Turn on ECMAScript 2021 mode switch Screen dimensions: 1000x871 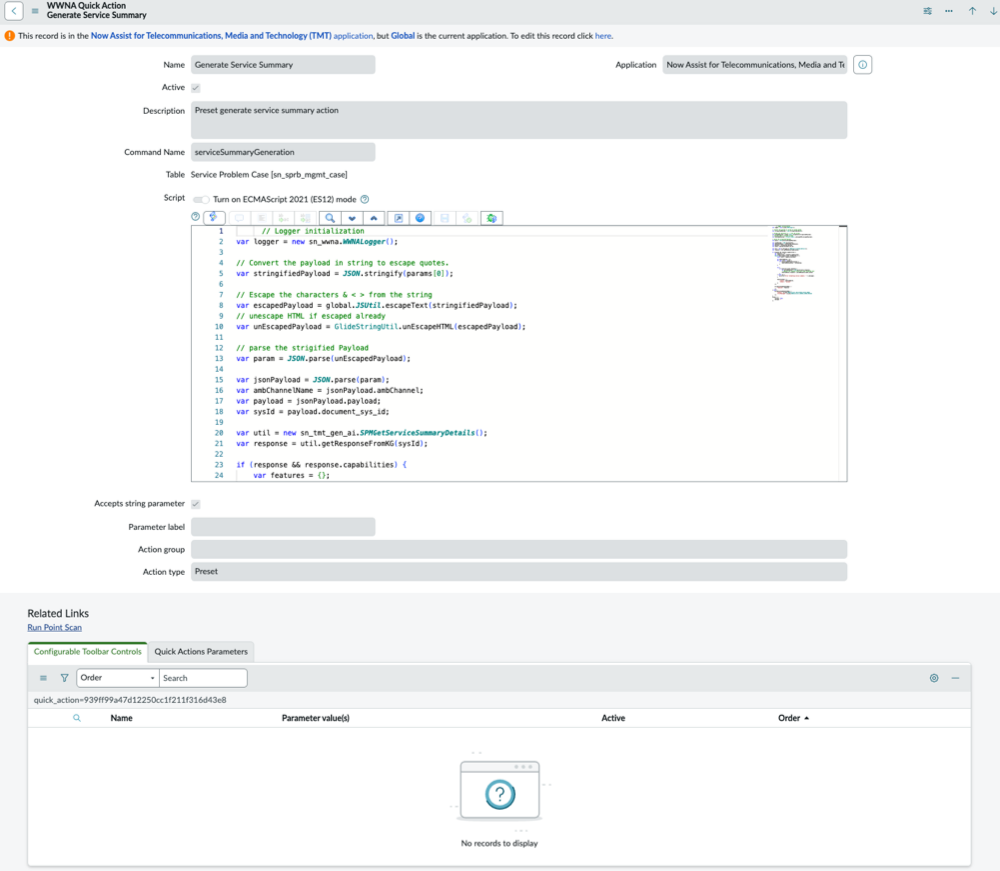[200, 200]
